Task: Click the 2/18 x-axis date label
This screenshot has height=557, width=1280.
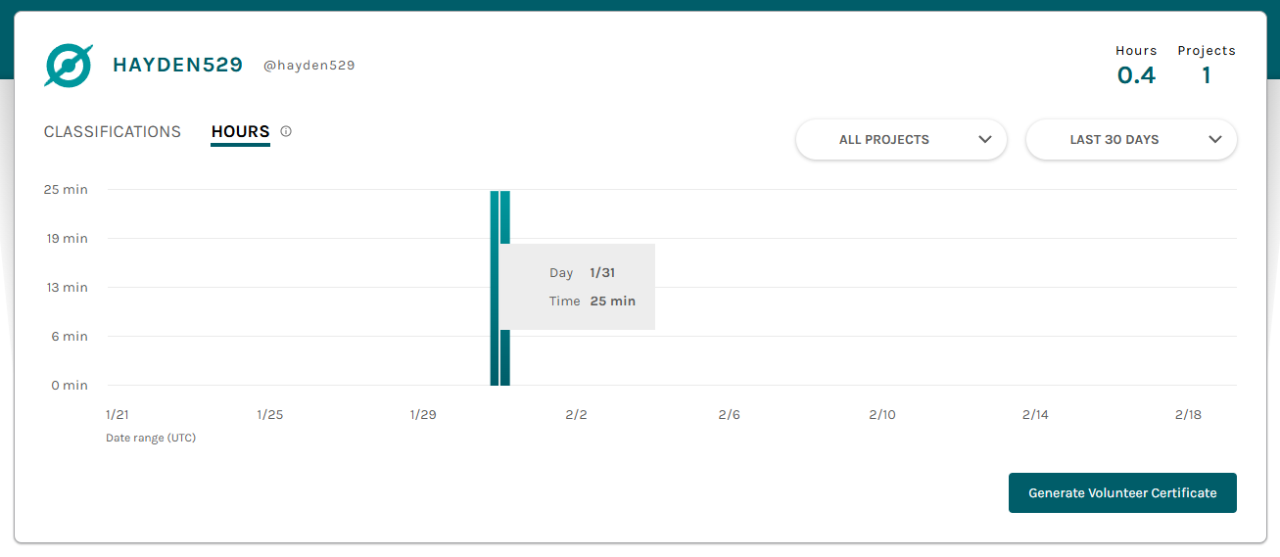Action: tap(1188, 415)
